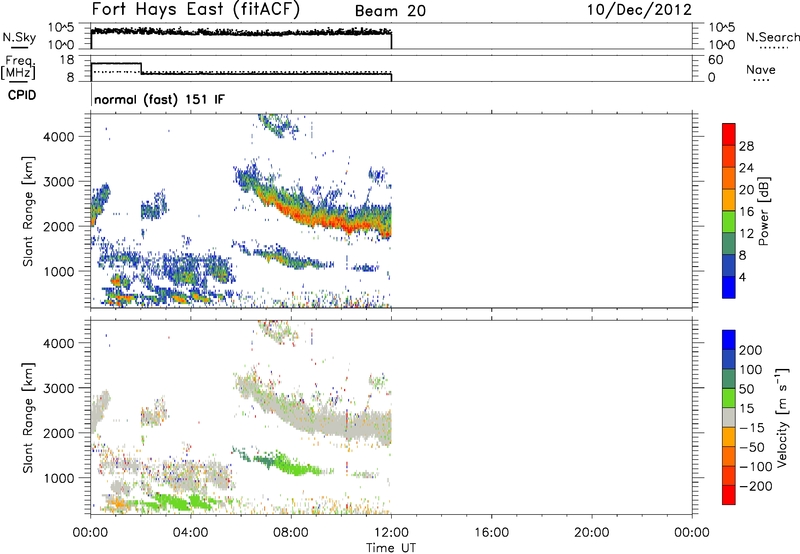Click the "1000" tick in the Velocity panel
This screenshot has width=800, height=554.
click(59, 478)
